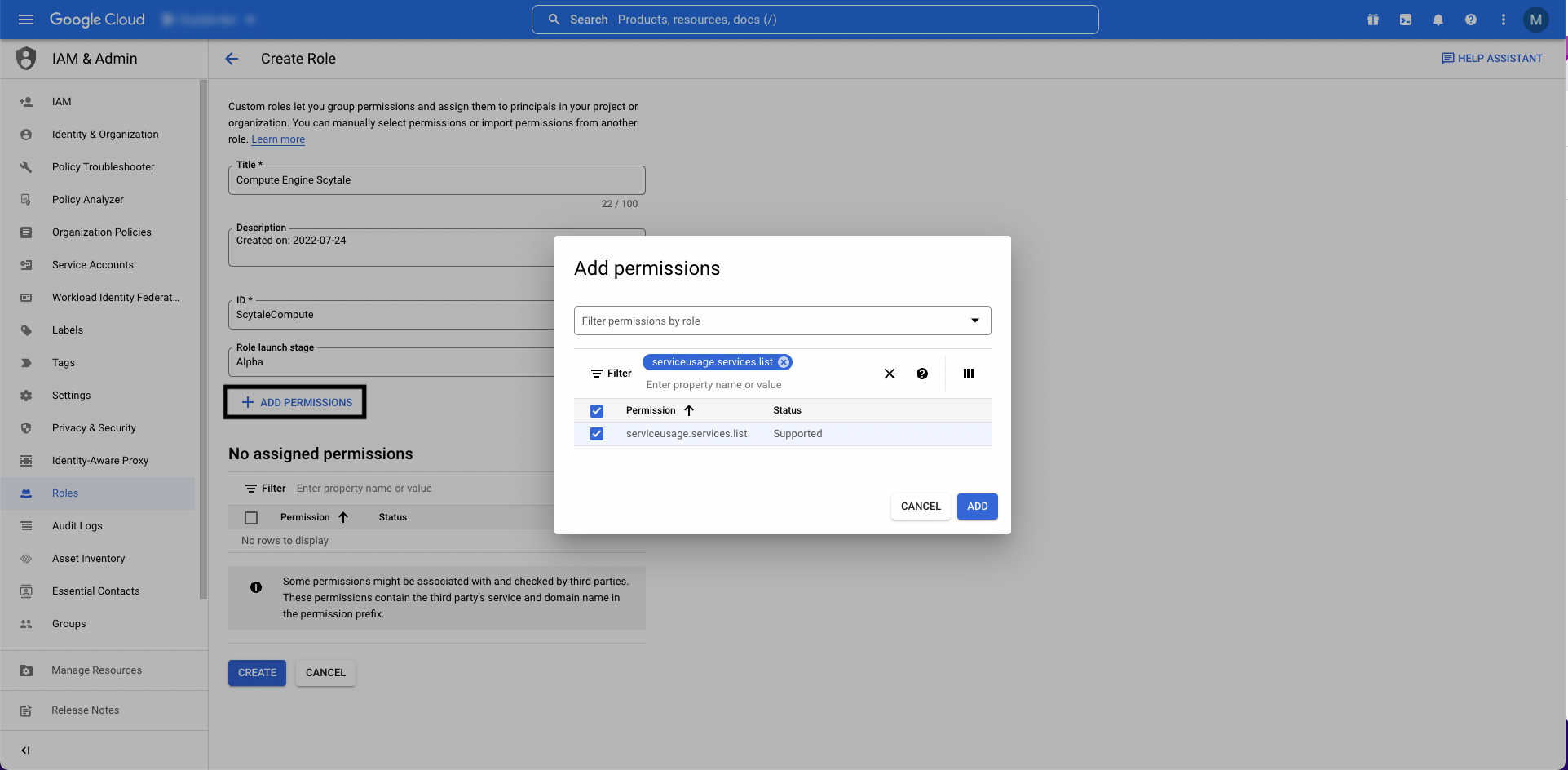Open the user account avatar M
The image size is (1568, 770).
click(x=1536, y=20)
